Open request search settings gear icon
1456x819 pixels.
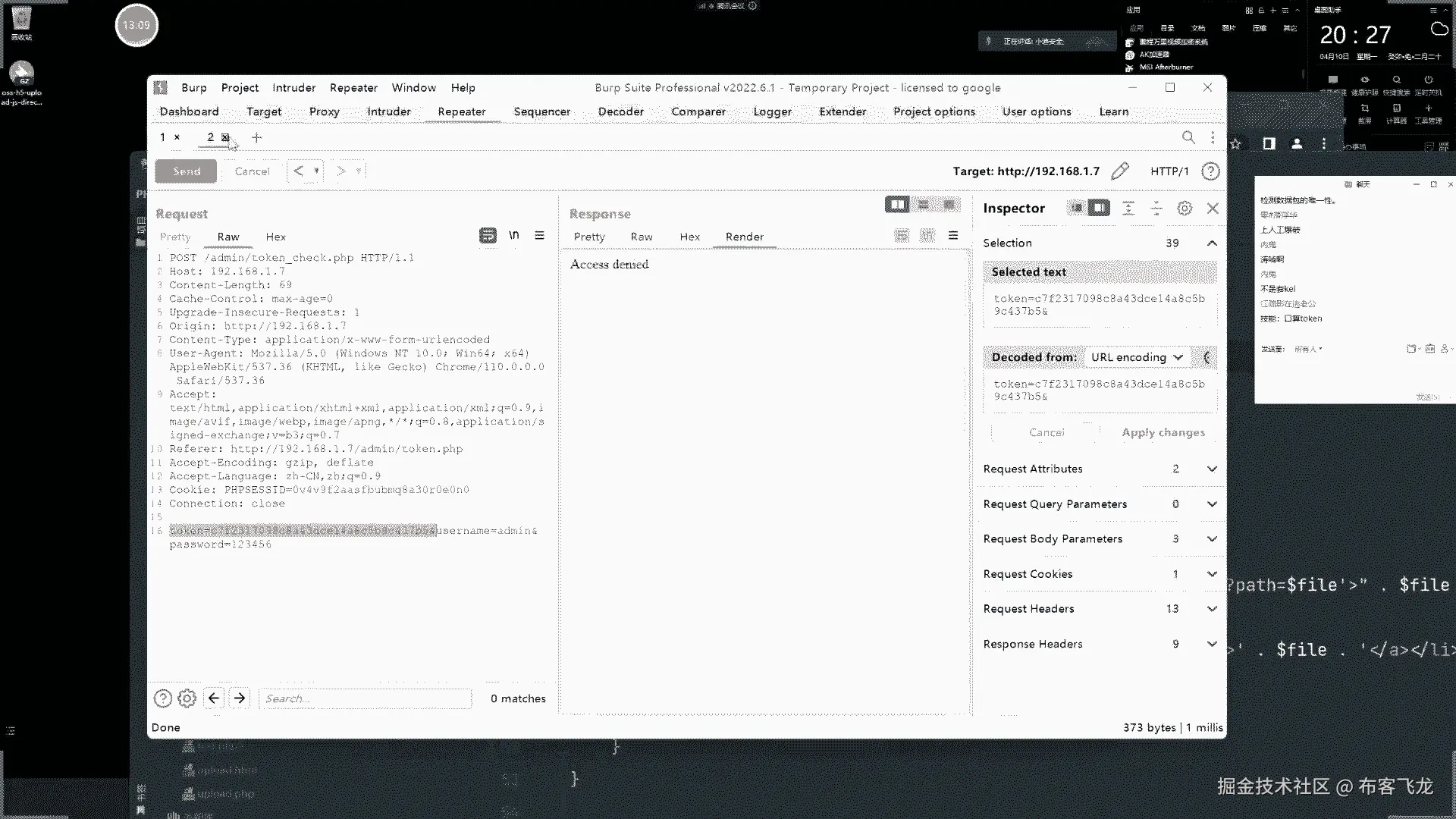point(187,698)
